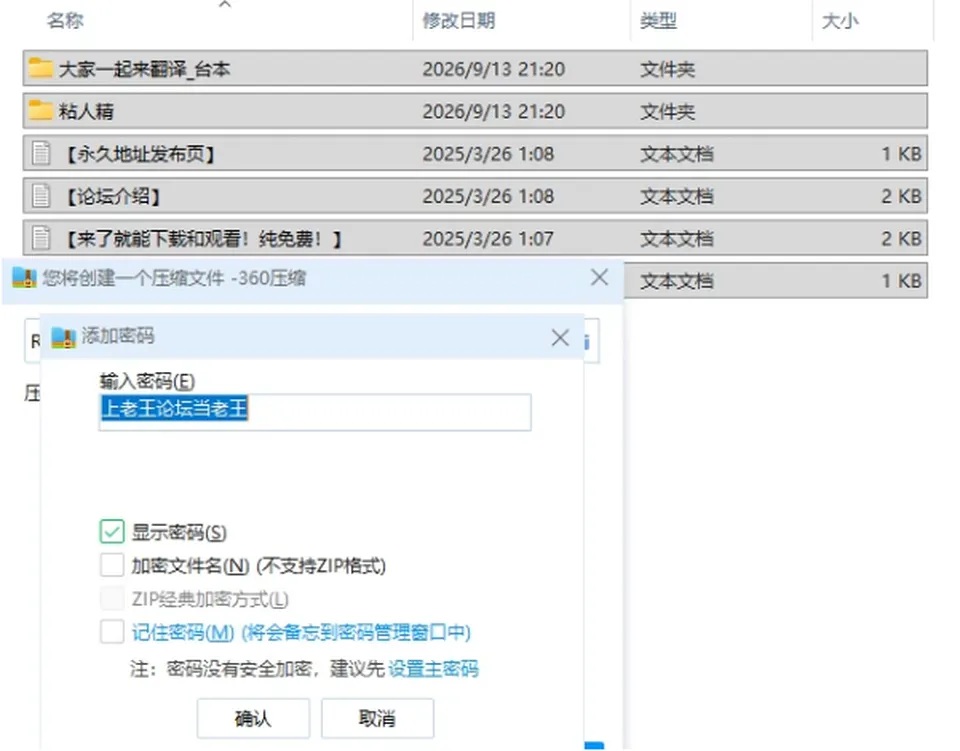Select the 大家一起来翻译_台本 folder name
This screenshot has width=960, height=751.
coord(144,69)
